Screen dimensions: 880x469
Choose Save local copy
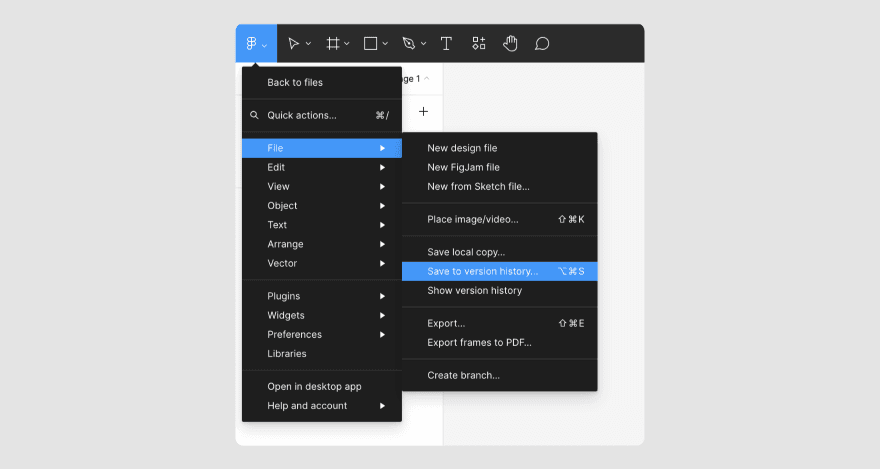[499, 252]
